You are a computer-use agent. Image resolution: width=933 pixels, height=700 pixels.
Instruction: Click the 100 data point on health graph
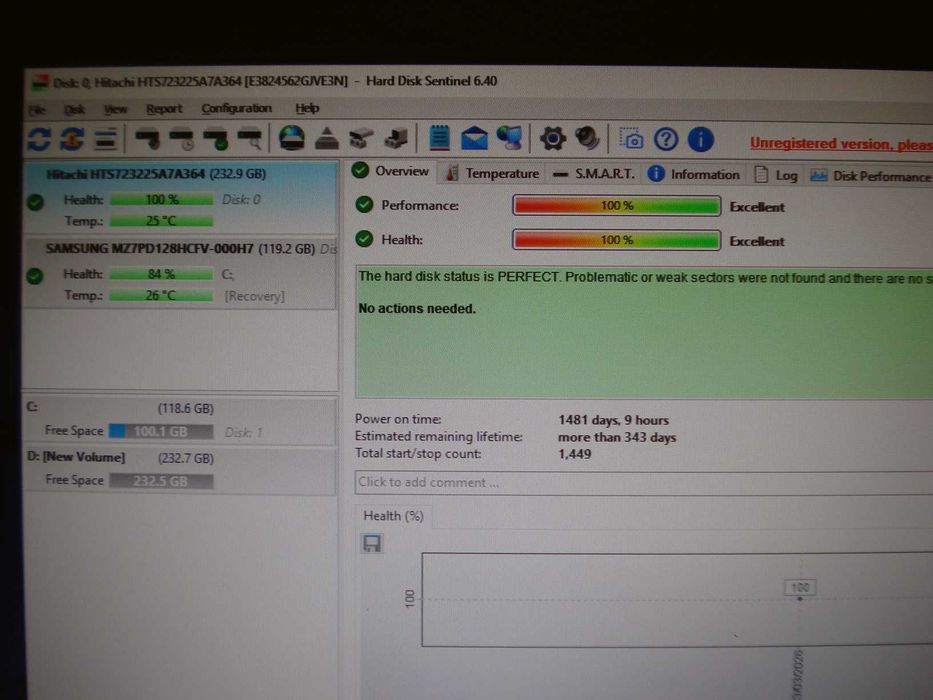[800, 599]
